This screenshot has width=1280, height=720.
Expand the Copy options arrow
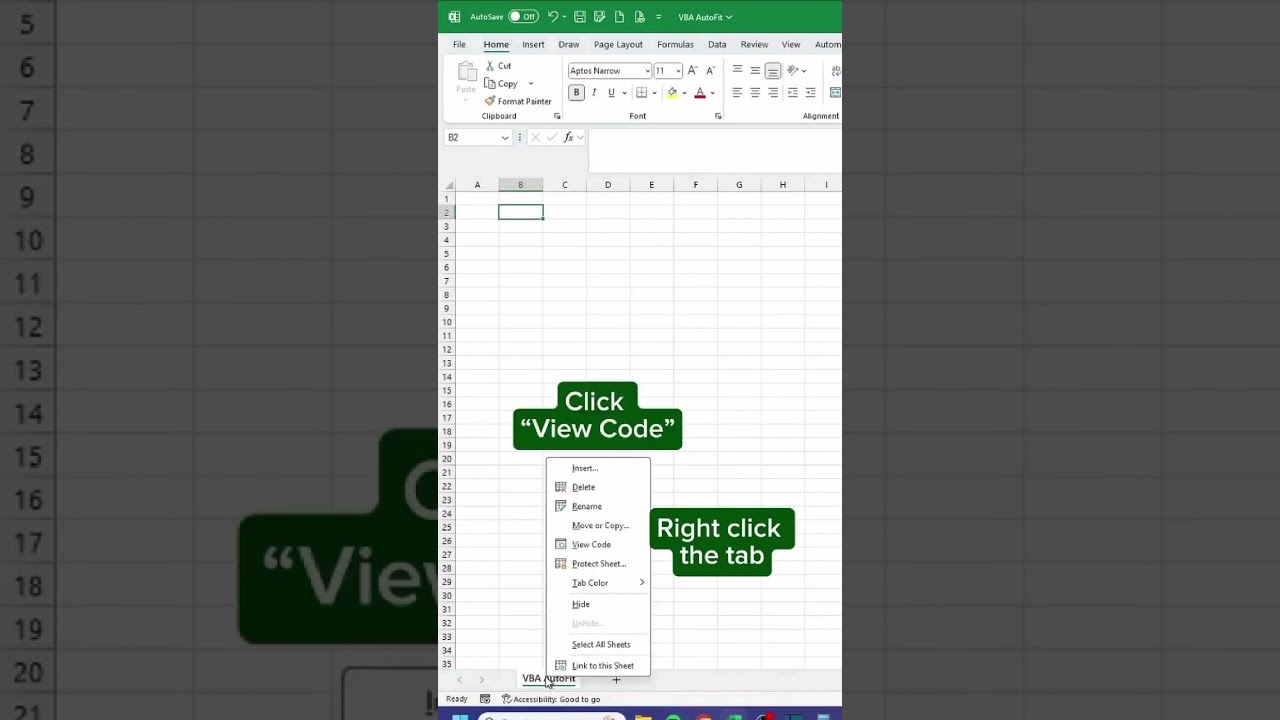(x=531, y=84)
